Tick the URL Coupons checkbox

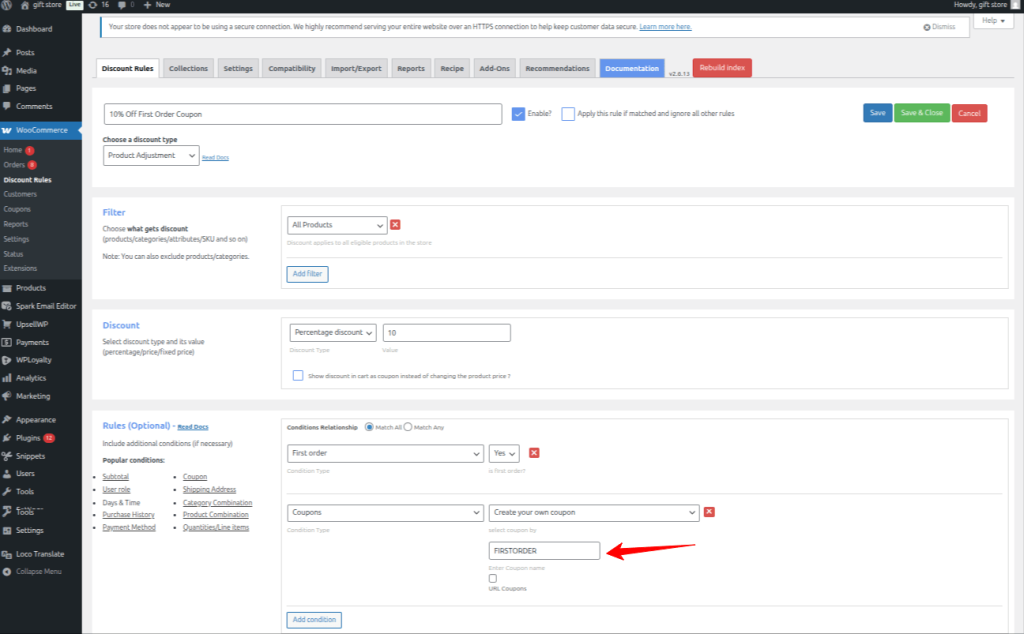tap(494, 578)
